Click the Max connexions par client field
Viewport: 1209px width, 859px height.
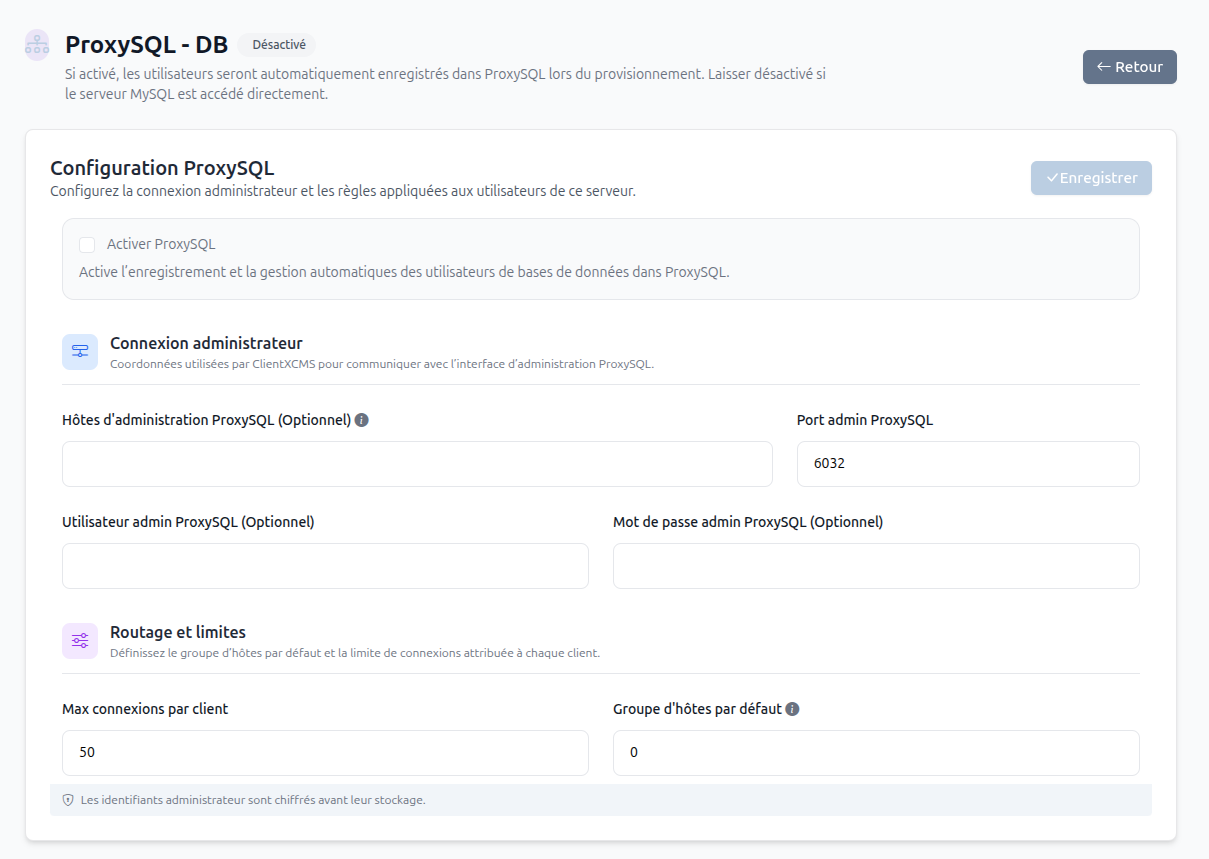pos(325,753)
